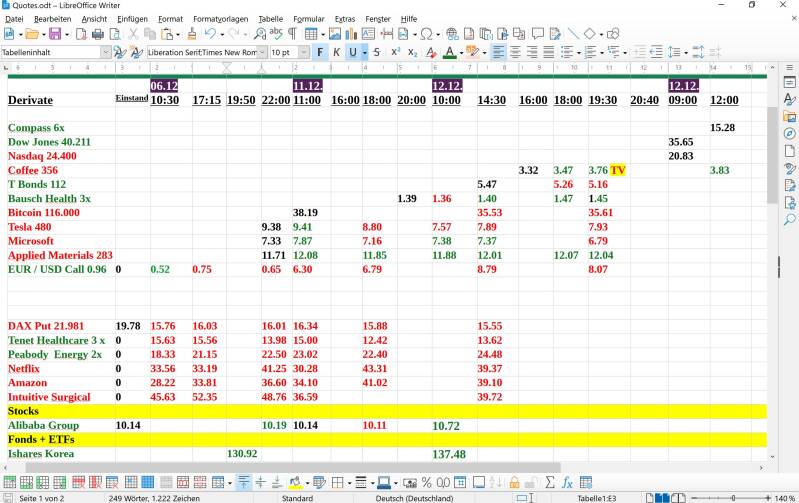
Task: Click Seite 1 von 2 in status bar
Action: coord(42,498)
